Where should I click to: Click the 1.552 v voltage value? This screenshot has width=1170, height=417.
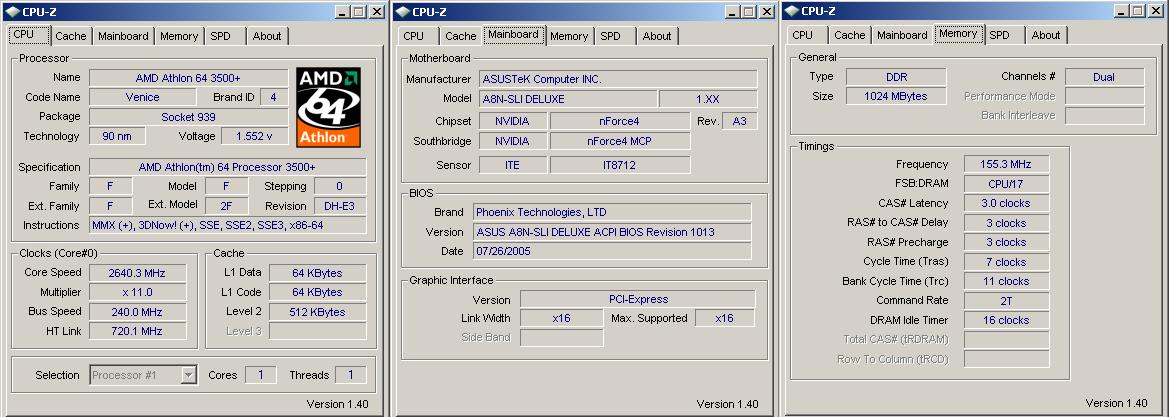tap(254, 136)
